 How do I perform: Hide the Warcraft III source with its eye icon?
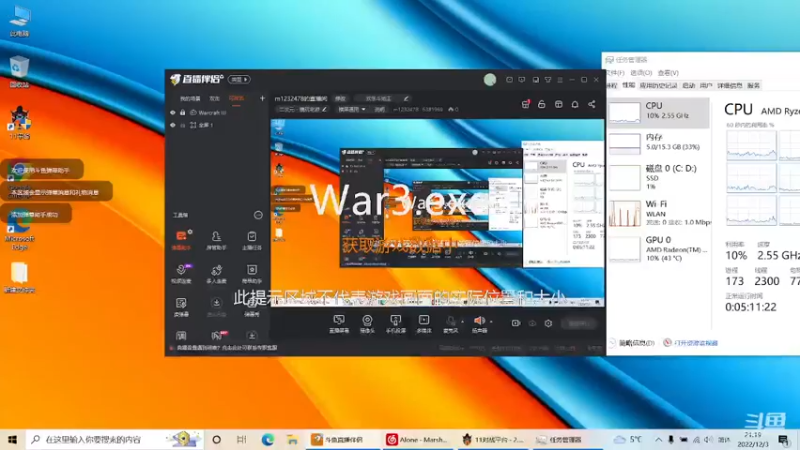[x=172, y=112]
